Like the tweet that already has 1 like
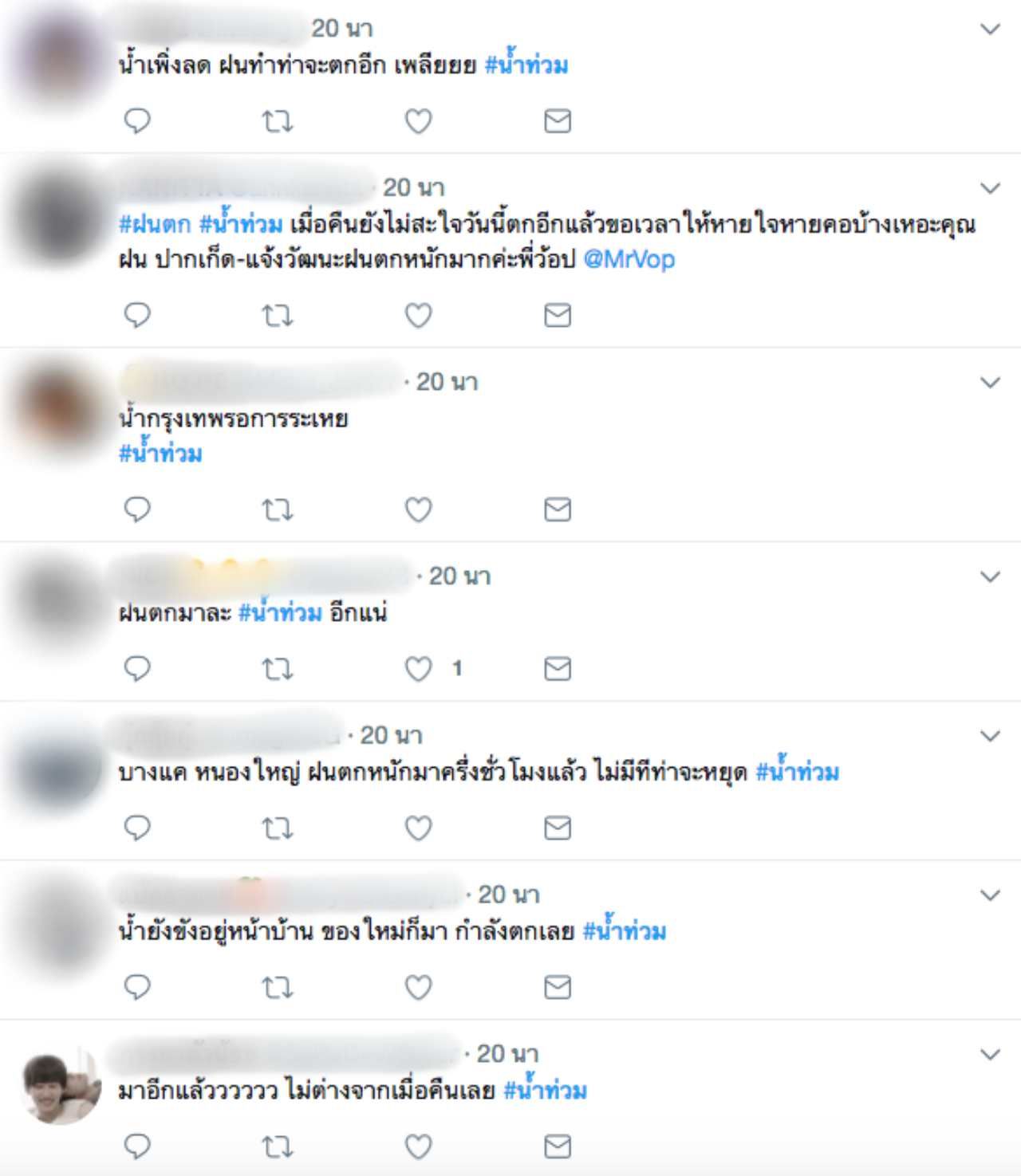Viewport: 1021px width, 1176px height. tap(418, 668)
